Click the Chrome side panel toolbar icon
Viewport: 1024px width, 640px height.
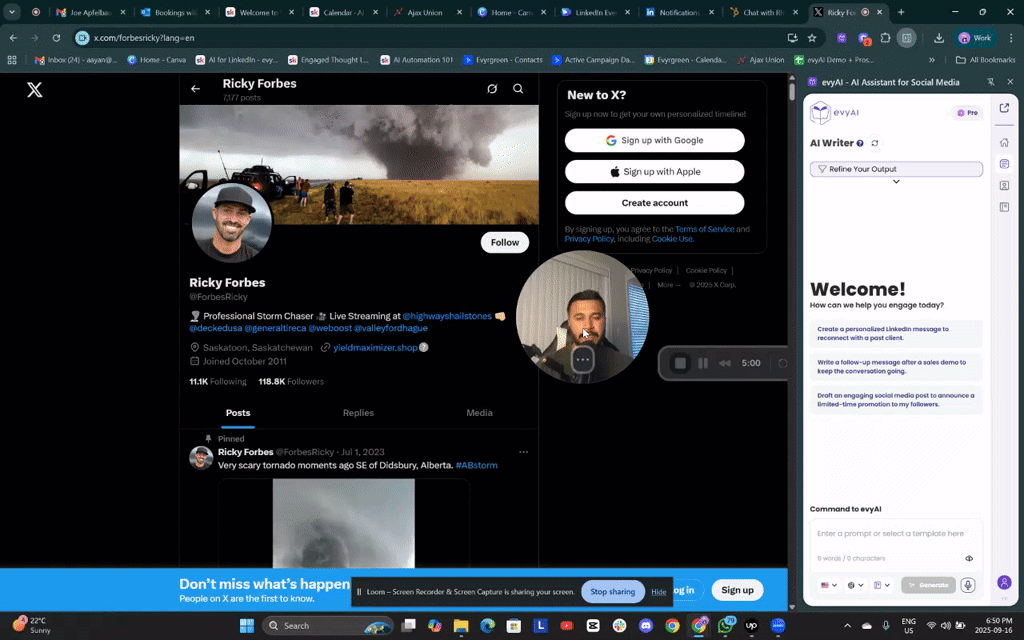[x=906, y=38]
